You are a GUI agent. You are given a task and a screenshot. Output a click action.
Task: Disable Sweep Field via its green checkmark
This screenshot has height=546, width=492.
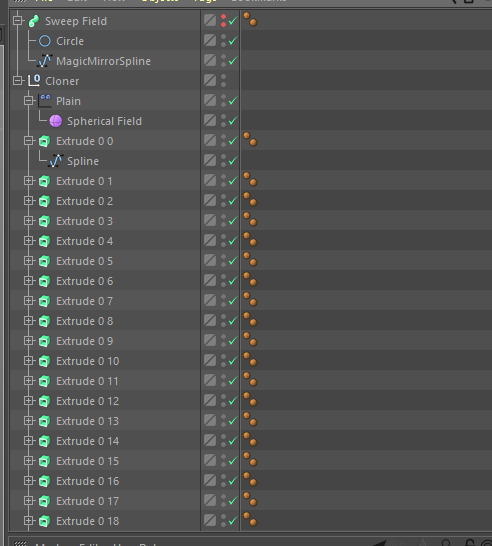[x=233, y=21]
